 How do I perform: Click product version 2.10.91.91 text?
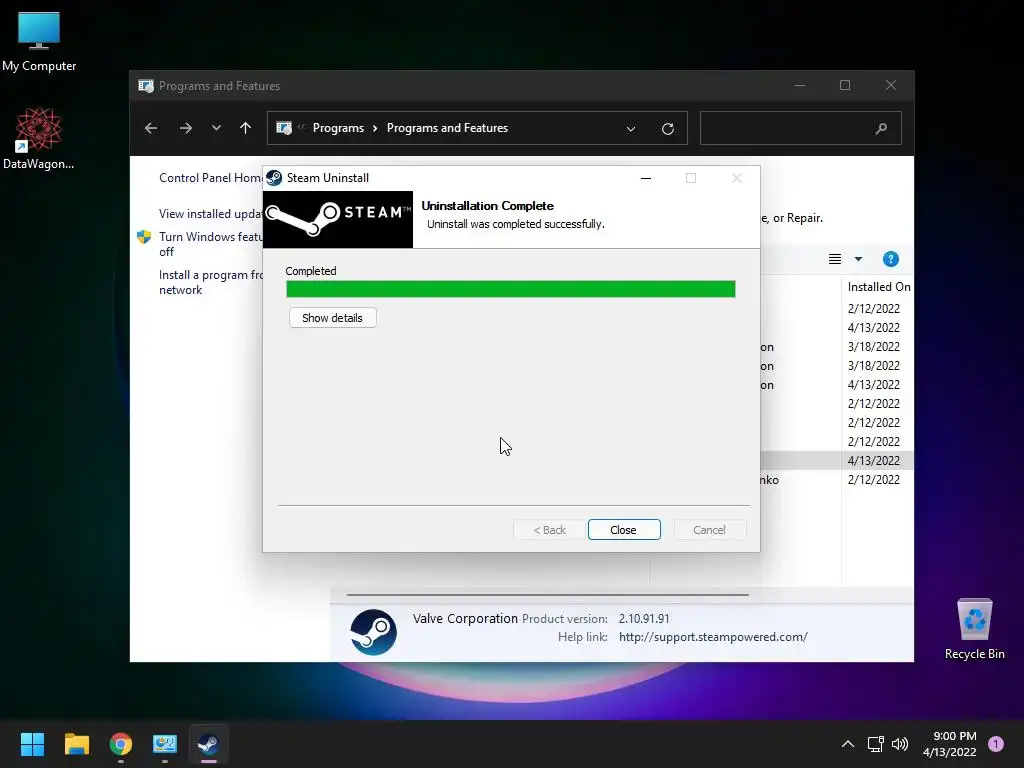click(644, 618)
